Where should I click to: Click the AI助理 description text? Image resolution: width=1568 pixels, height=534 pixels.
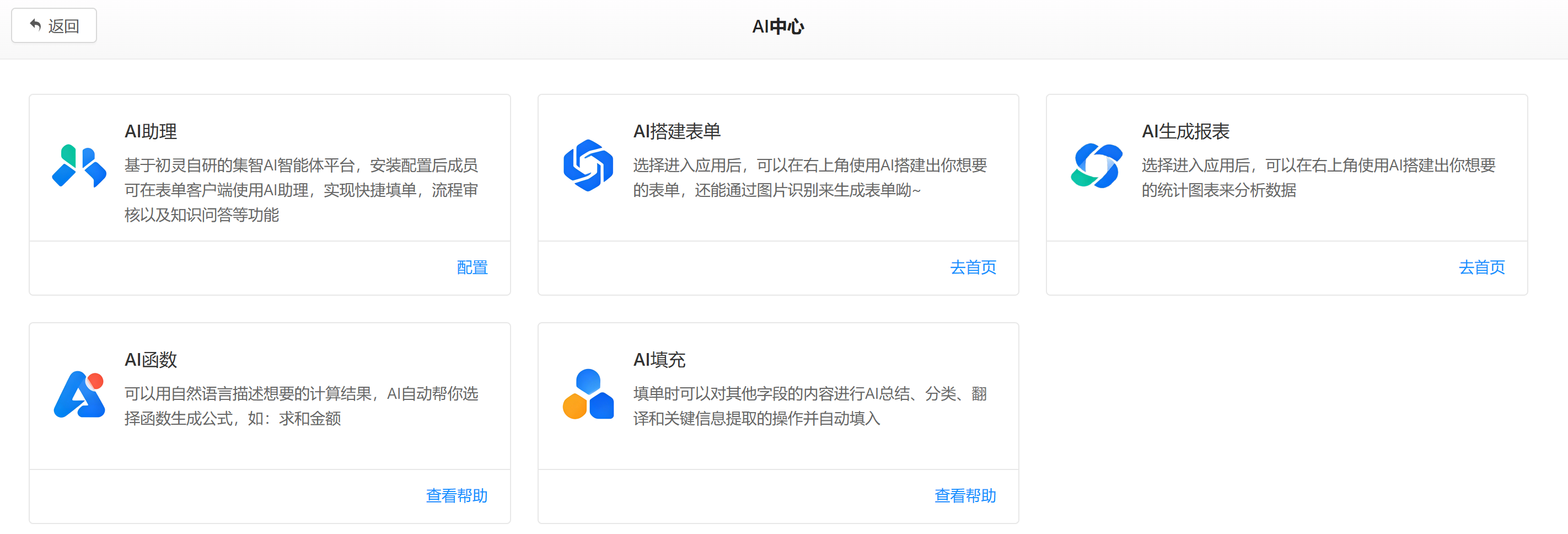pyautogui.click(x=301, y=190)
